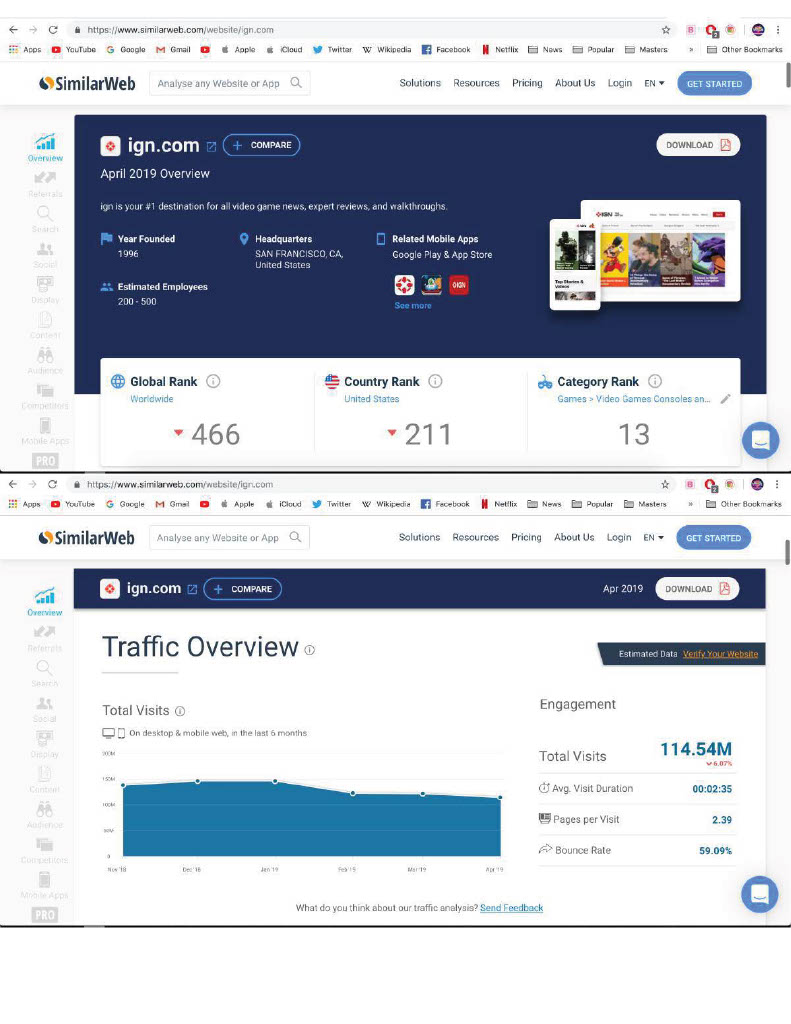Open Twitter bookmark in the top window
791x1024 pixels.
(x=332, y=50)
